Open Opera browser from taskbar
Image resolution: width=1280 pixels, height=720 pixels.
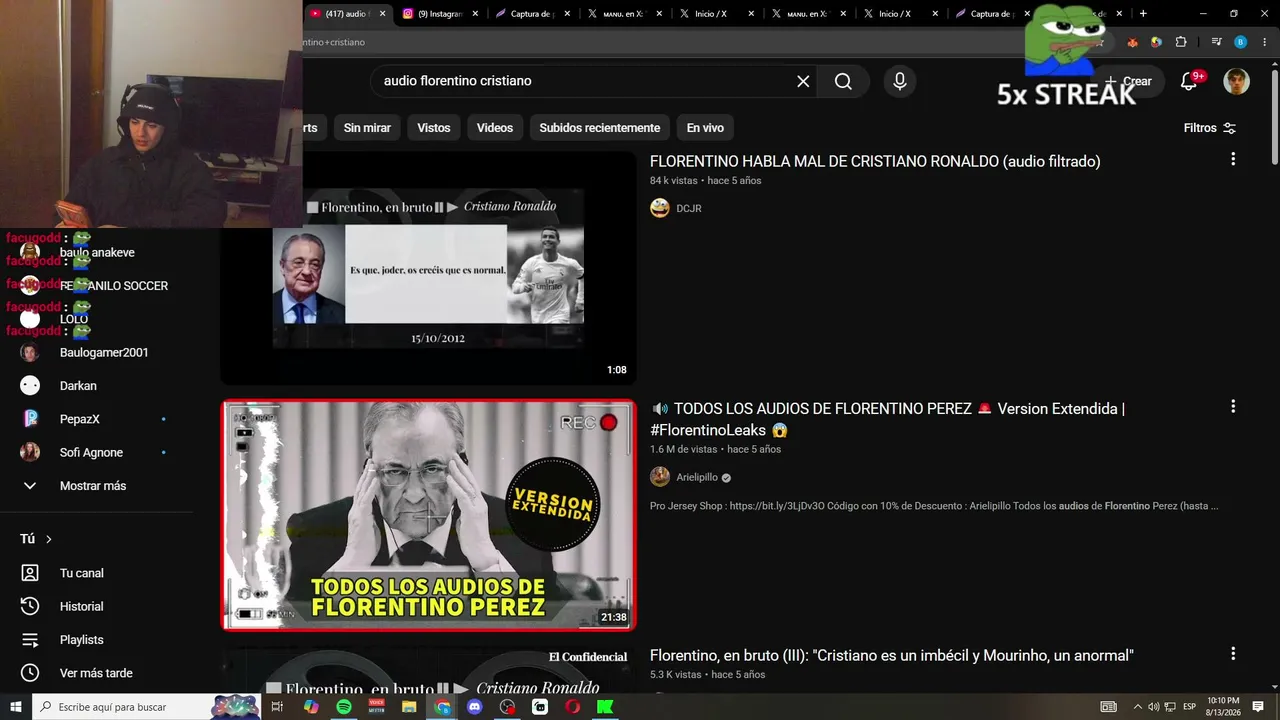point(573,707)
